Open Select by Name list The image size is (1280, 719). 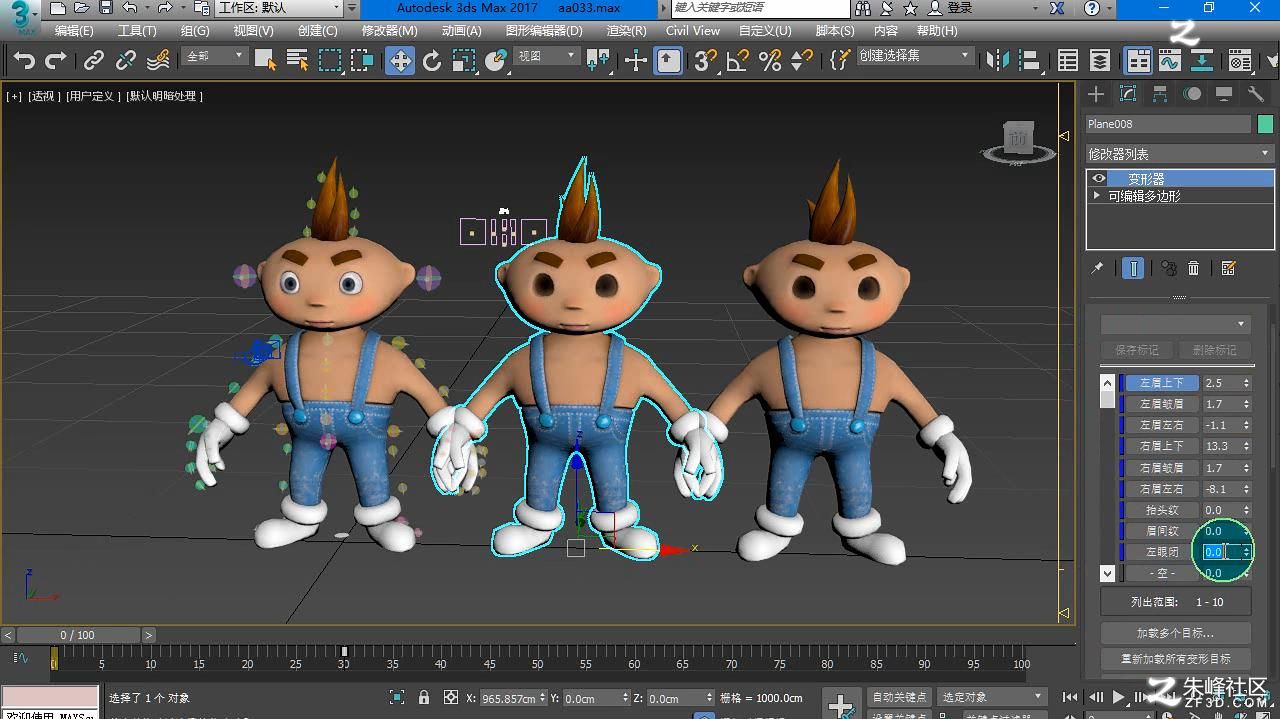click(x=297, y=60)
